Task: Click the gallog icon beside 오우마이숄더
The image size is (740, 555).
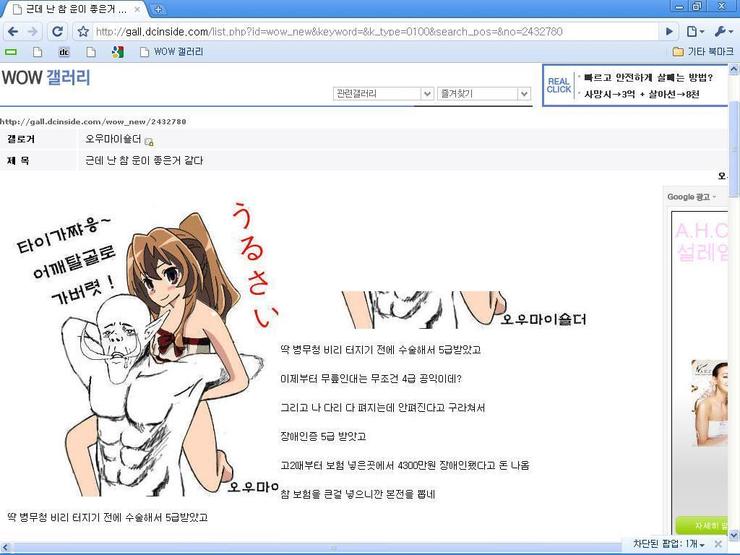Action: pyautogui.click(x=149, y=141)
